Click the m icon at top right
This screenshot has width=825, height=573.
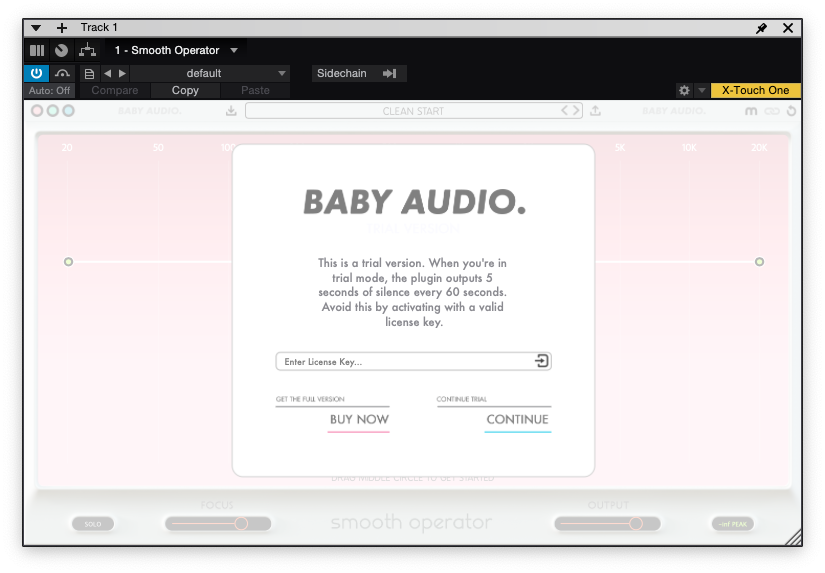click(751, 111)
